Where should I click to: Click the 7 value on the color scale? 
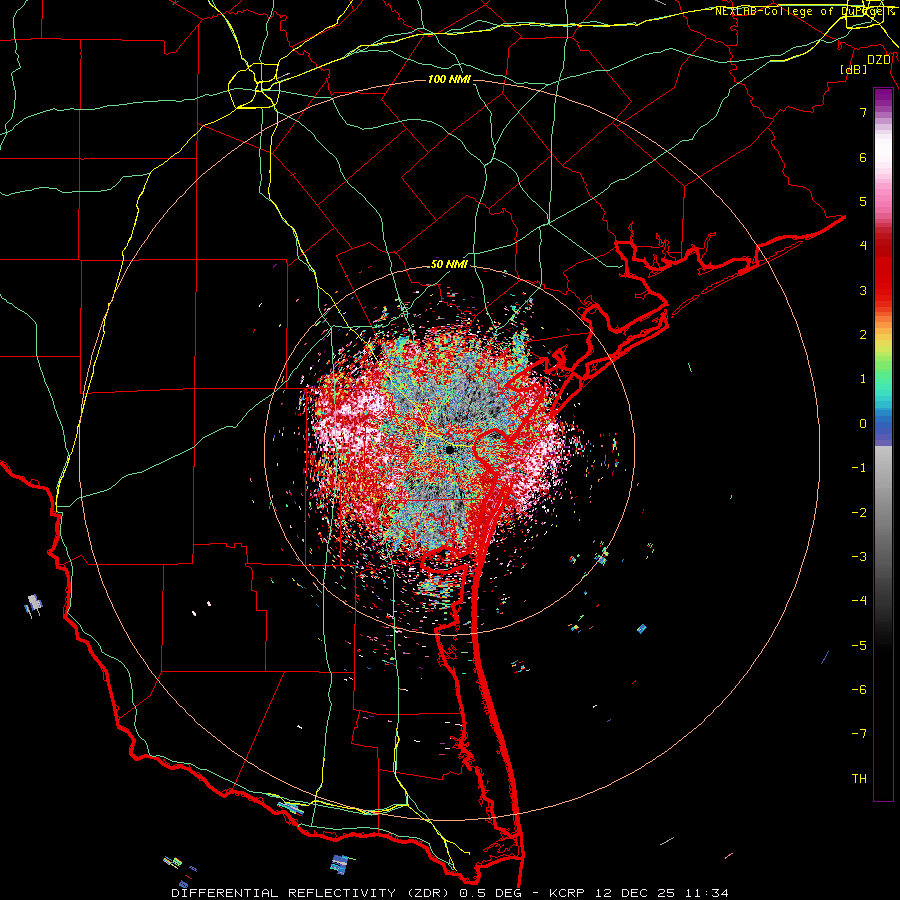[863, 112]
